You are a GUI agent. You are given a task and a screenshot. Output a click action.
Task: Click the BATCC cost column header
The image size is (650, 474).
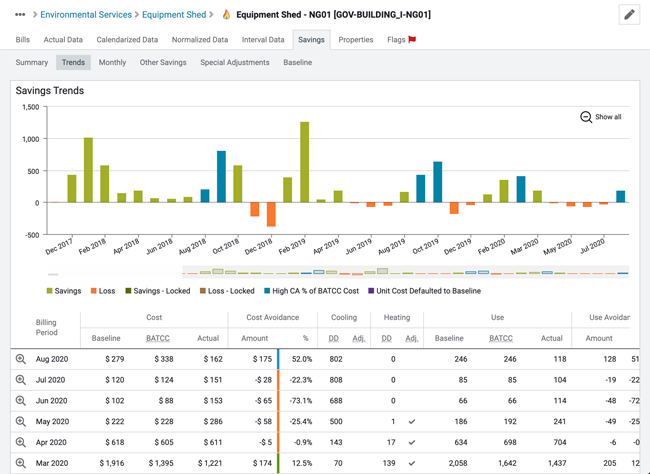point(158,338)
